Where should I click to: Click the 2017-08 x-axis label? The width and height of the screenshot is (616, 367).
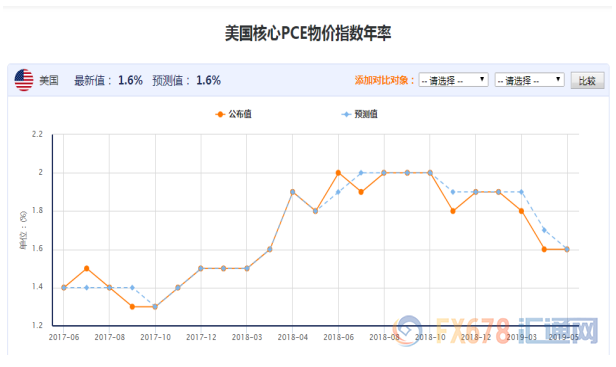(110, 337)
